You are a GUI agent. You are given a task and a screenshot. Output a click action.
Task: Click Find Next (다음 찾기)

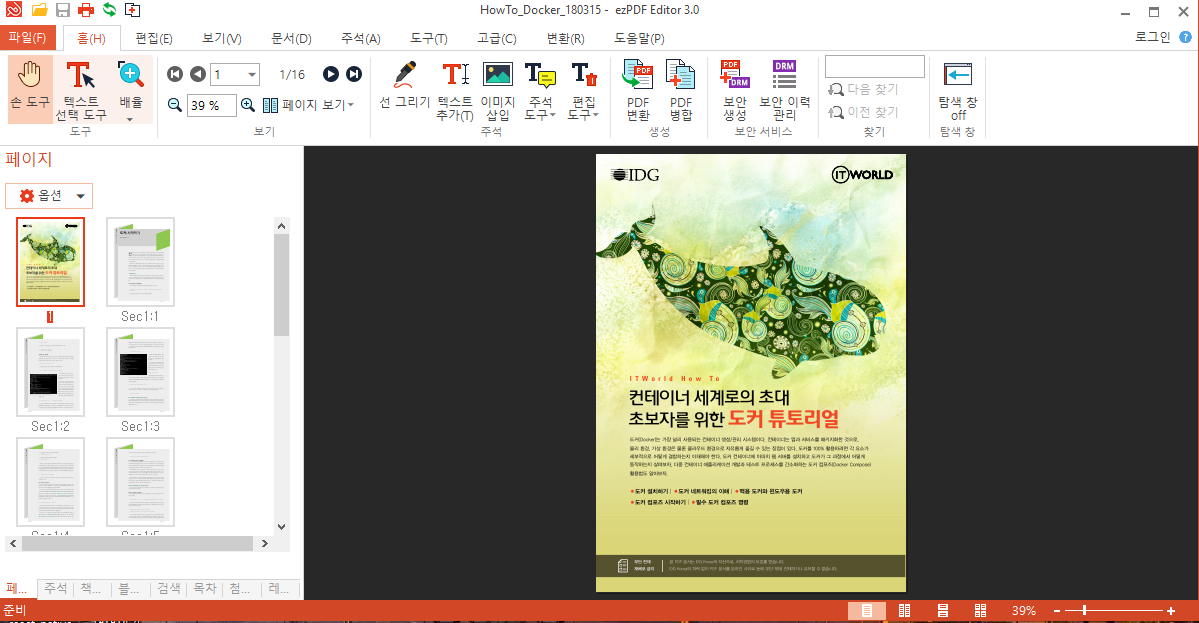pos(863,89)
